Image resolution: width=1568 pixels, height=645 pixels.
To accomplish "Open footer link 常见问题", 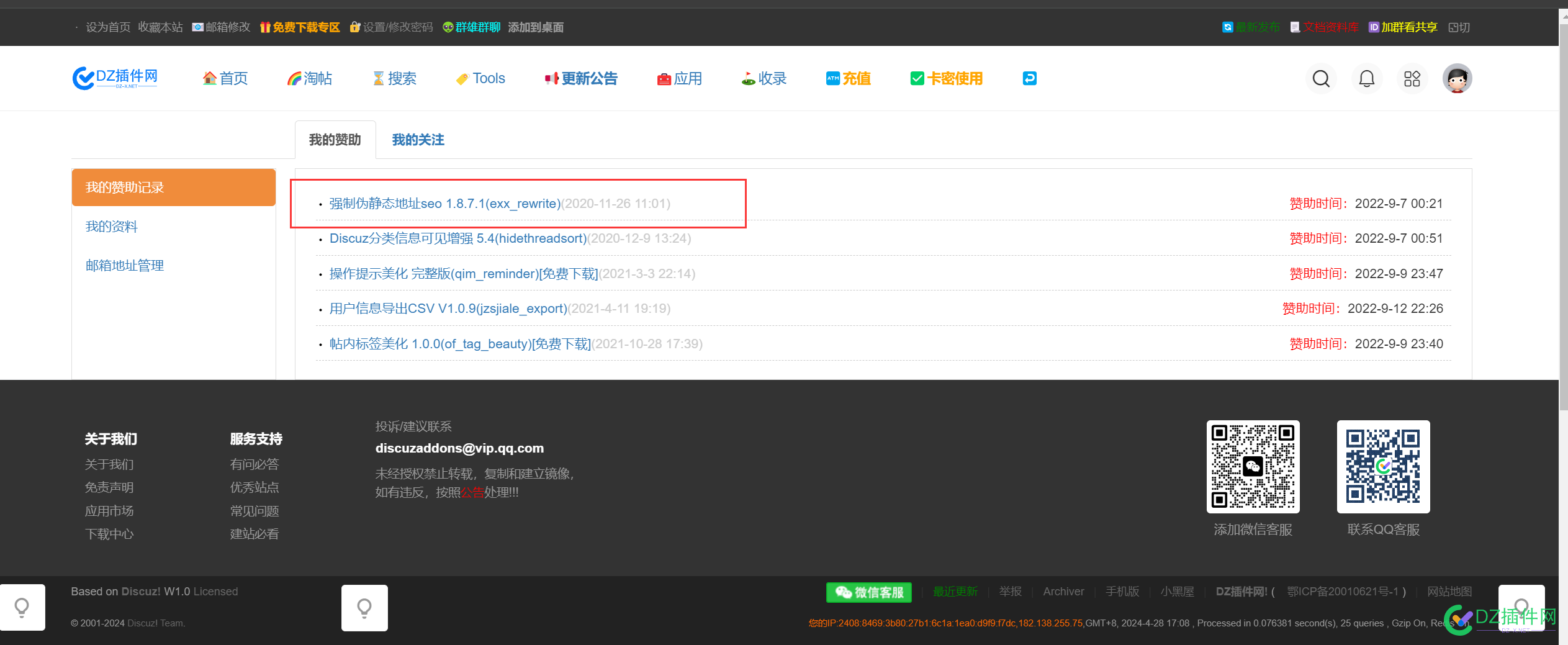I will tap(255, 511).
